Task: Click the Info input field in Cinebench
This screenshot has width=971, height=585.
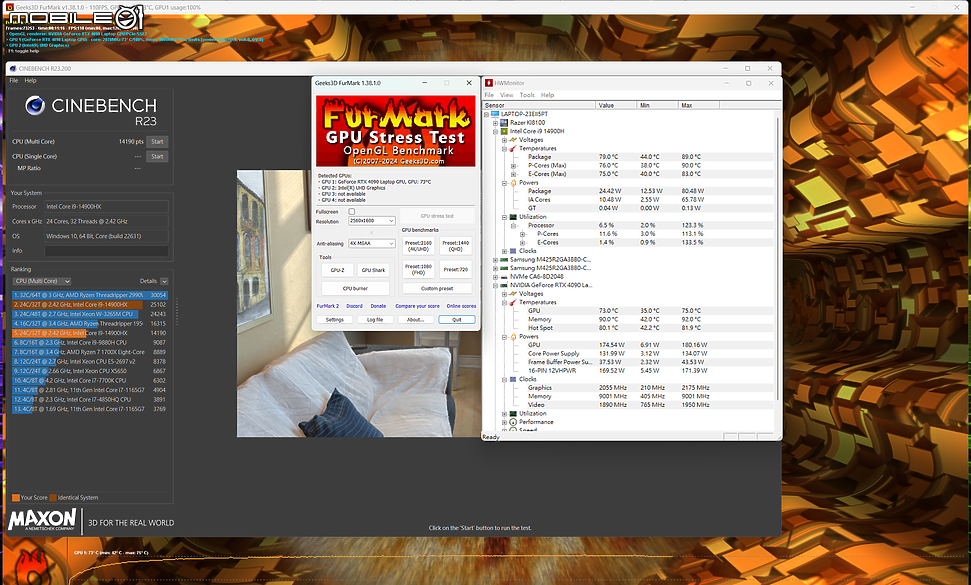Action: (x=107, y=251)
